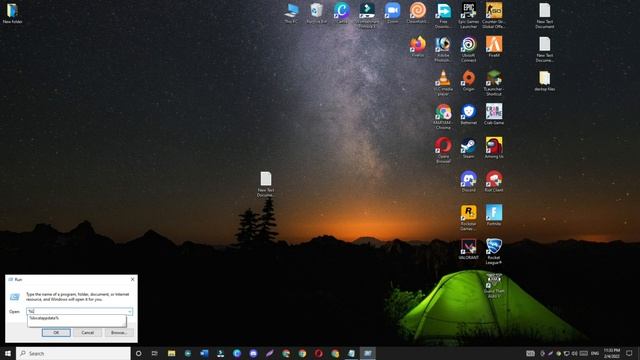Image resolution: width=640 pixels, height=360 pixels.
Task: Click the taskbar Search box
Action: pos(73,353)
